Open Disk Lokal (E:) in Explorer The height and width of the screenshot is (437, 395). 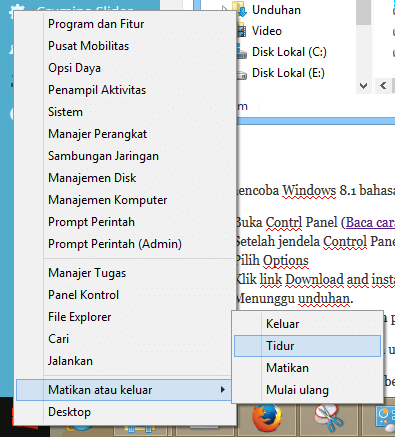point(288,73)
